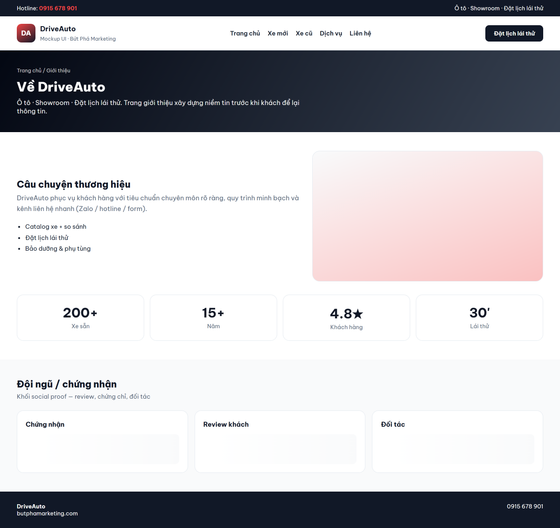Click the 4.8★ Khách hàng stat card
The height and width of the screenshot is (528, 560).
346,318
